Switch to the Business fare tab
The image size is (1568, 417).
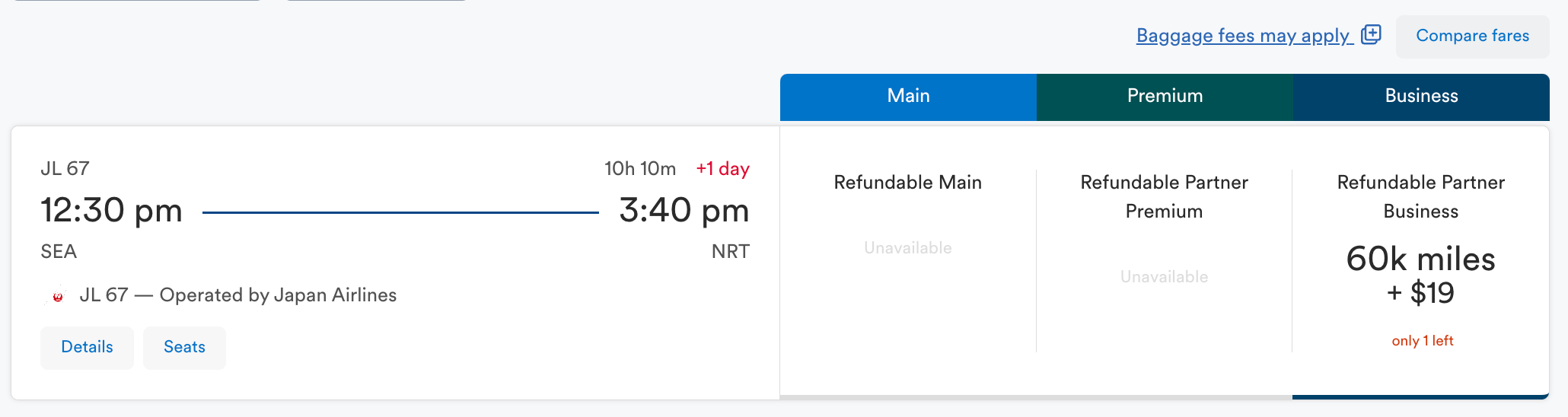tap(1421, 96)
